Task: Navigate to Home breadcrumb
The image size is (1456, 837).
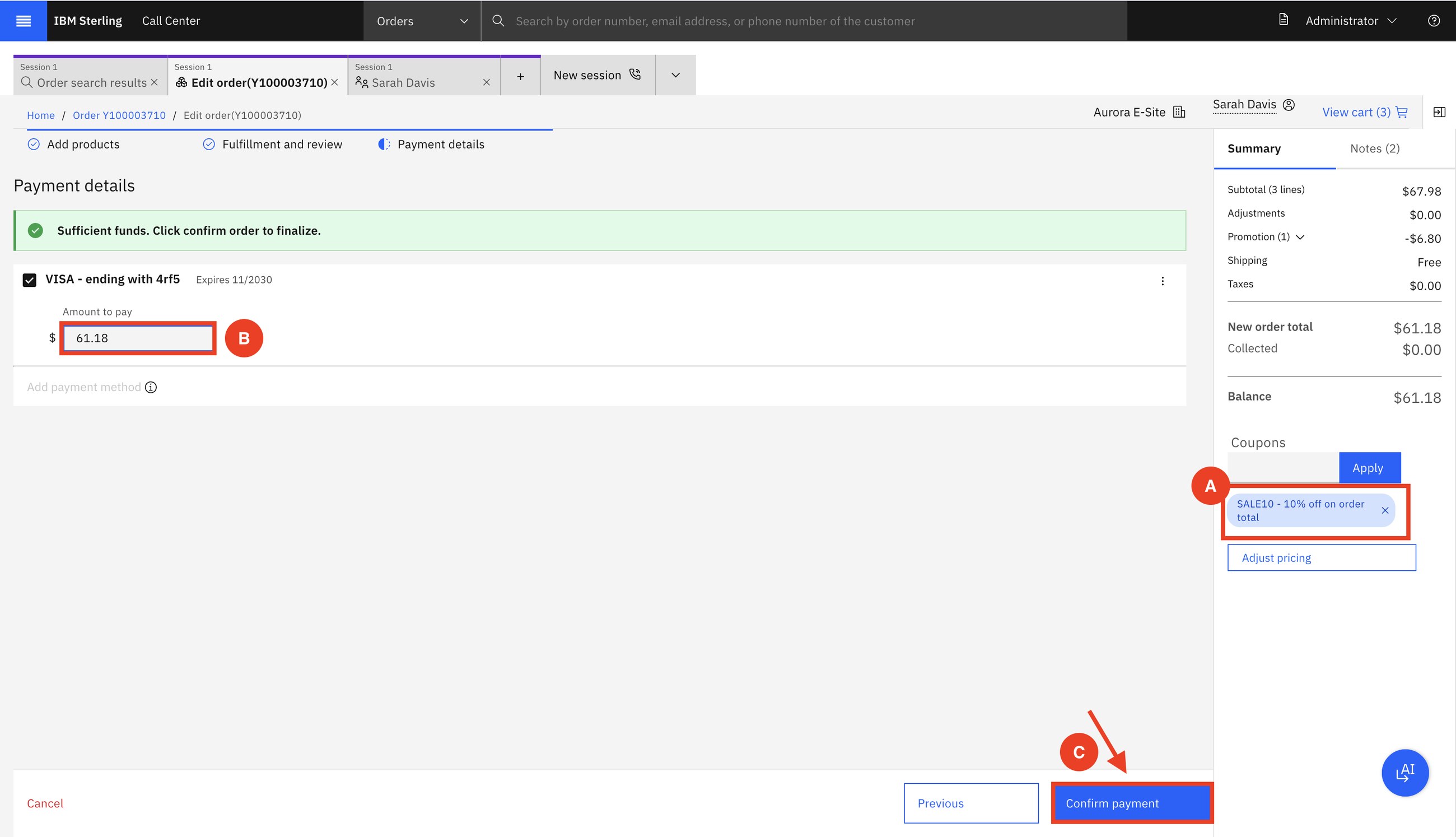Action: 41,115
